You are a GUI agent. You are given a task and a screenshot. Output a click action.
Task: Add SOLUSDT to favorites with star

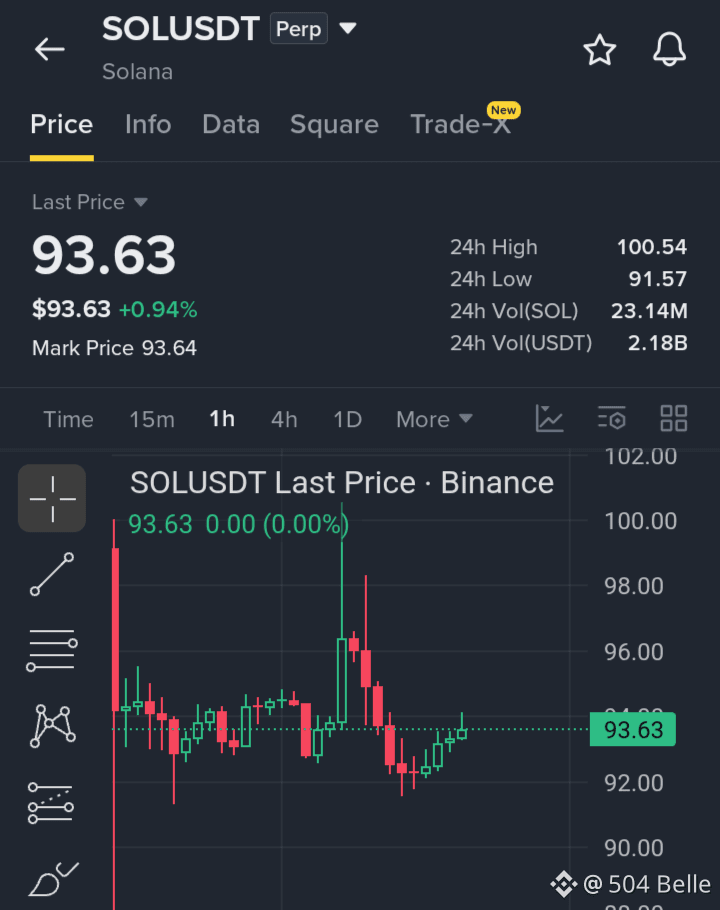[599, 50]
